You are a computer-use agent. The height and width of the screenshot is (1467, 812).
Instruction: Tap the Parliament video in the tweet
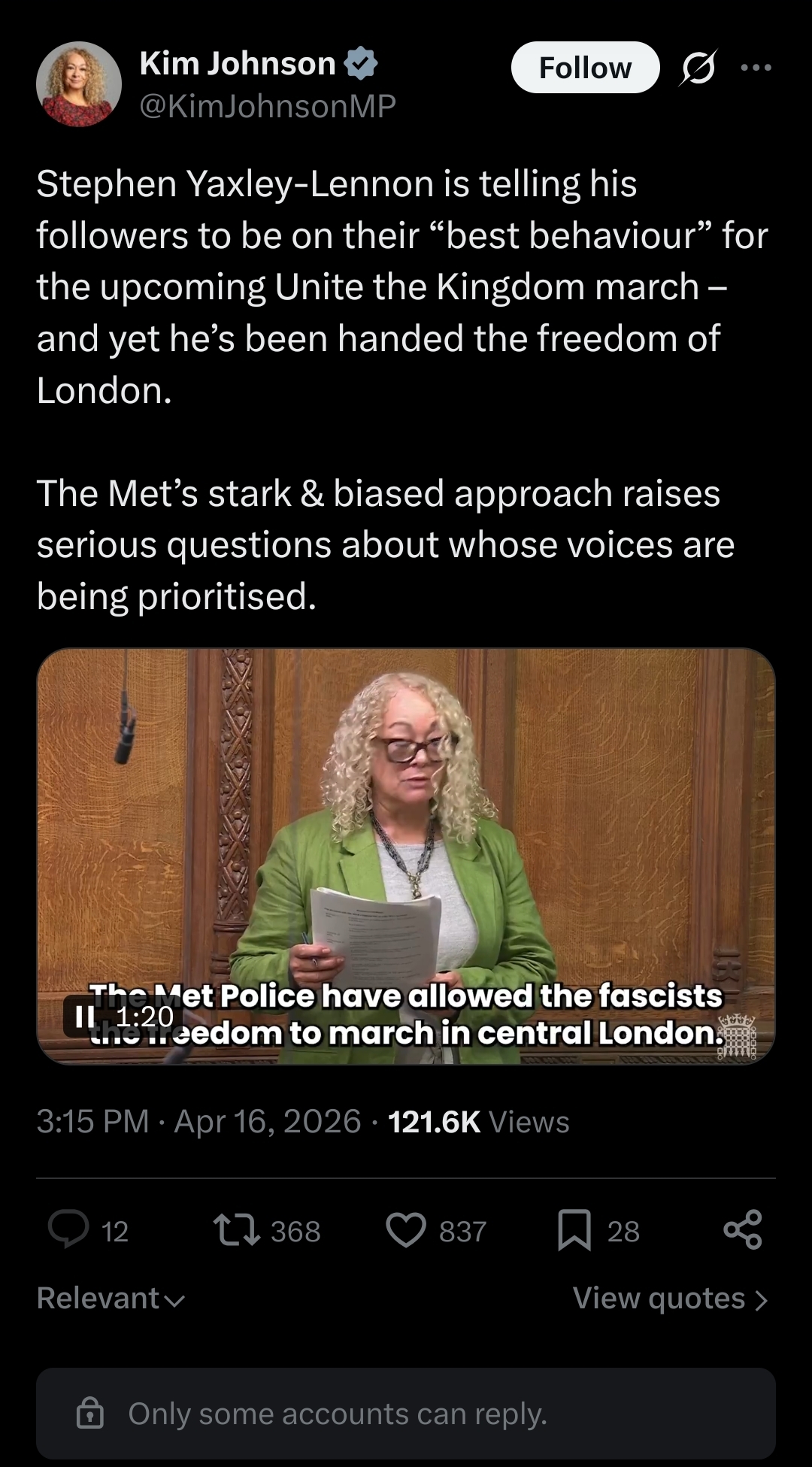click(x=406, y=856)
